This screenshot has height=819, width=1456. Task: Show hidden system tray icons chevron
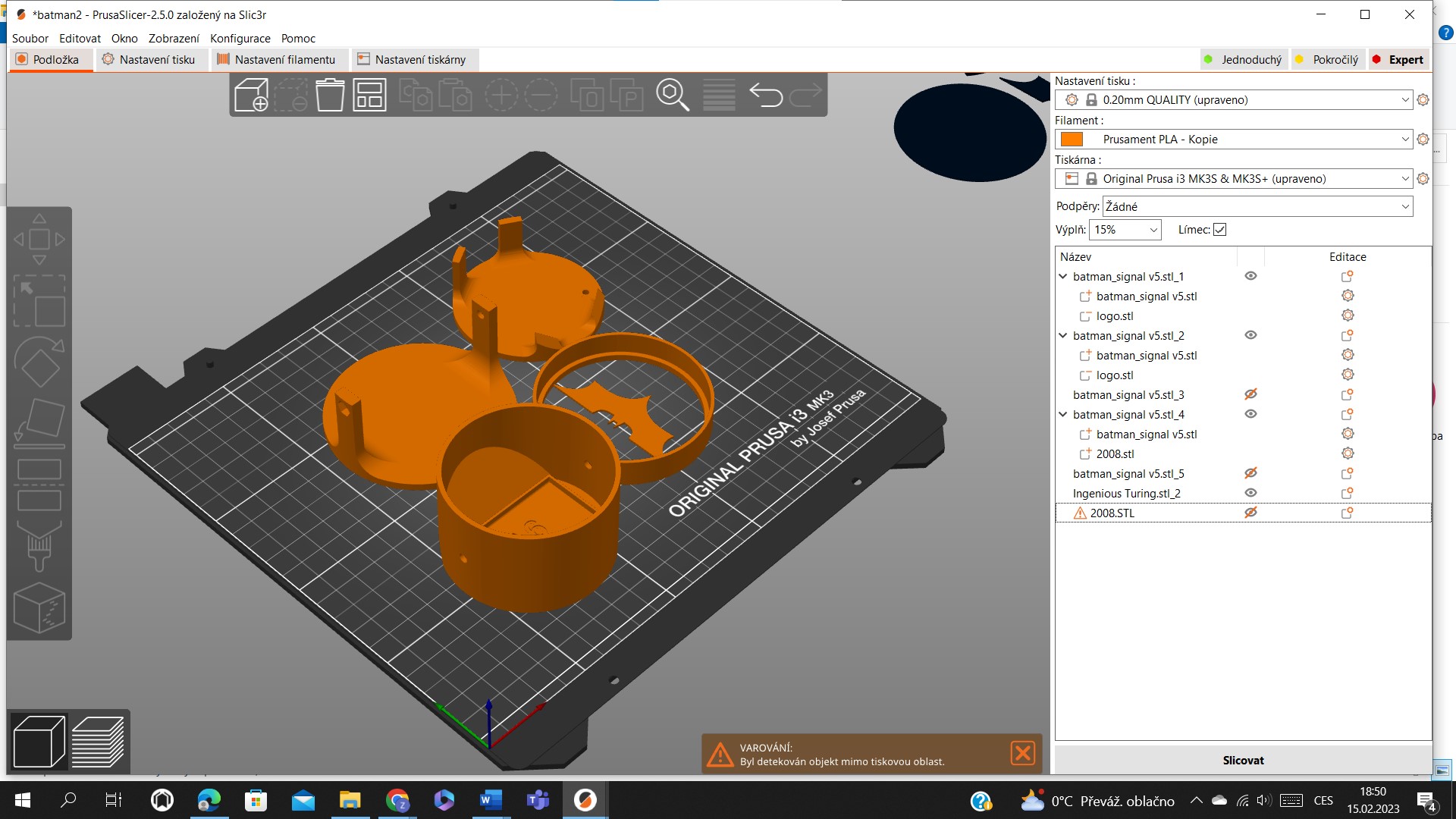tap(1196, 801)
